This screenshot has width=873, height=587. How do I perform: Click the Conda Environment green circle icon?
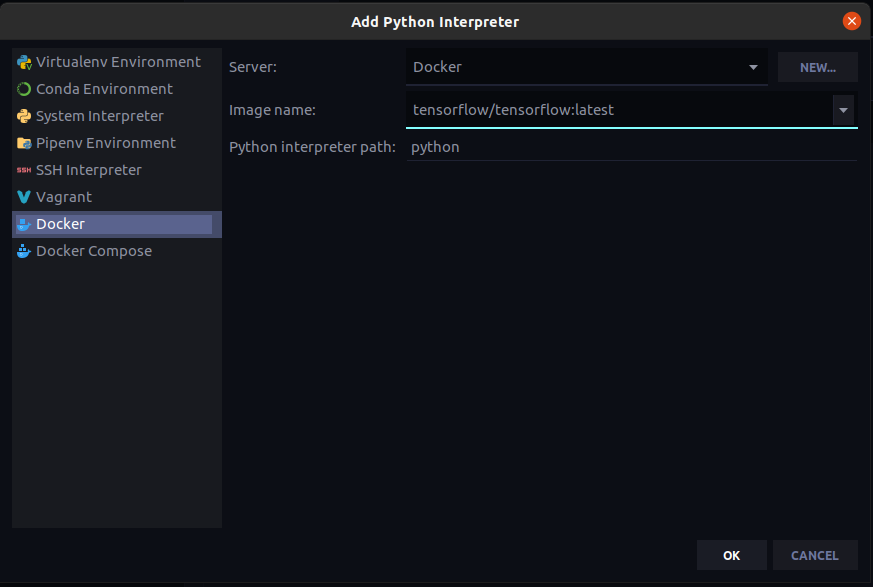(24, 89)
